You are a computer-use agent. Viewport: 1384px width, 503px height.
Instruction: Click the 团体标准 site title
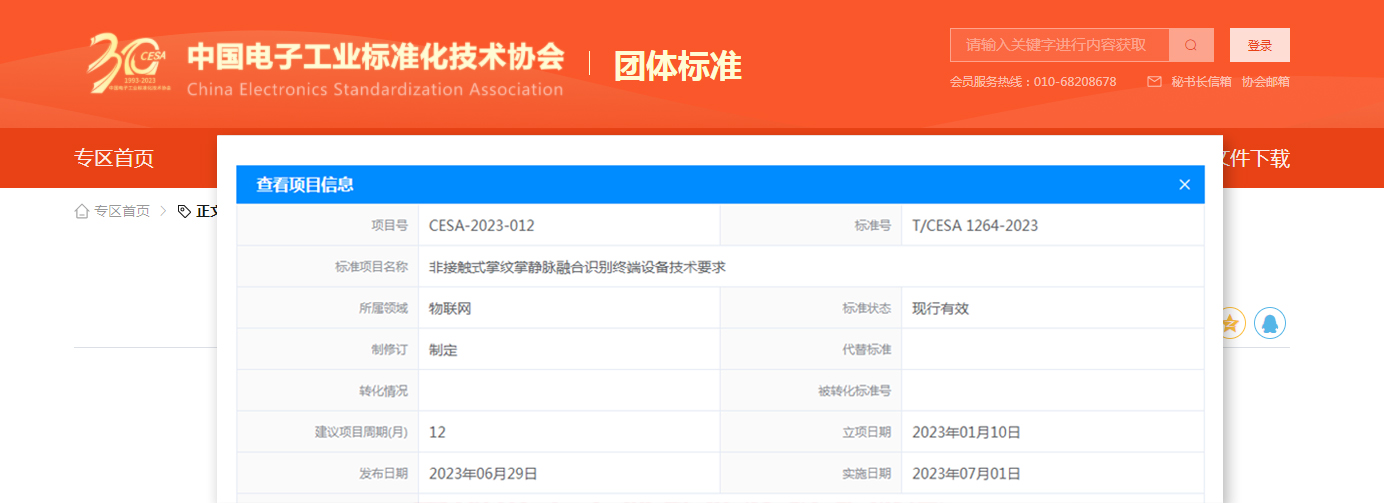[x=677, y=66]
